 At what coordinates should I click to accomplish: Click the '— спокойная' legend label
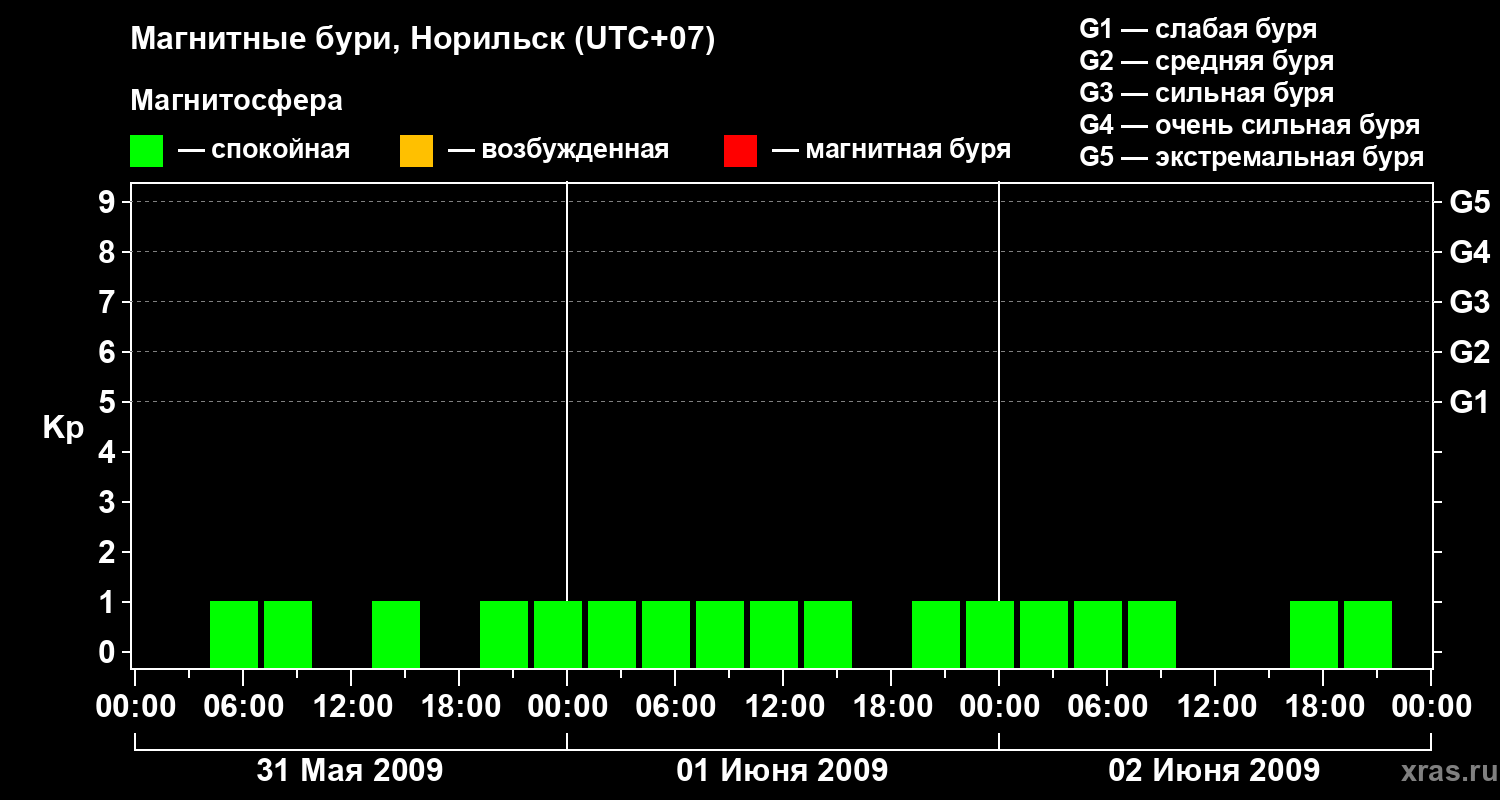264,150
